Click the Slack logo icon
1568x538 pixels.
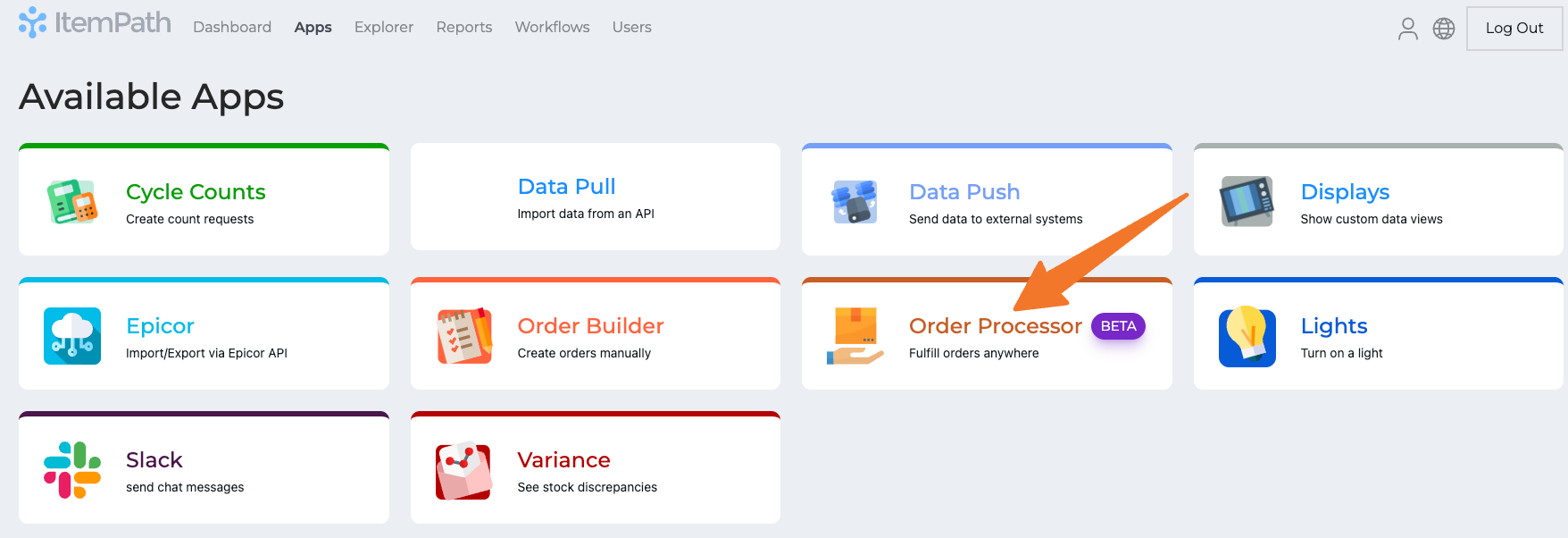click(x=72, y=470)
